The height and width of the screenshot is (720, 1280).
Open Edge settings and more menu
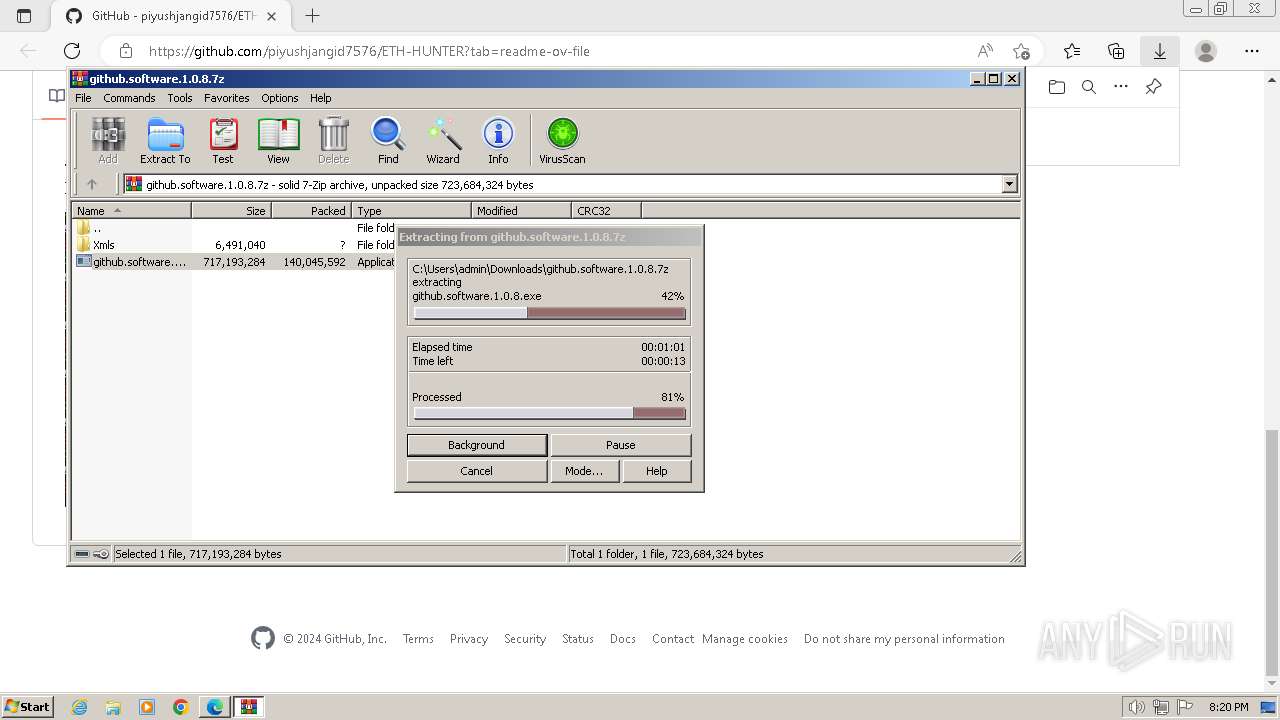point(1252,51)
